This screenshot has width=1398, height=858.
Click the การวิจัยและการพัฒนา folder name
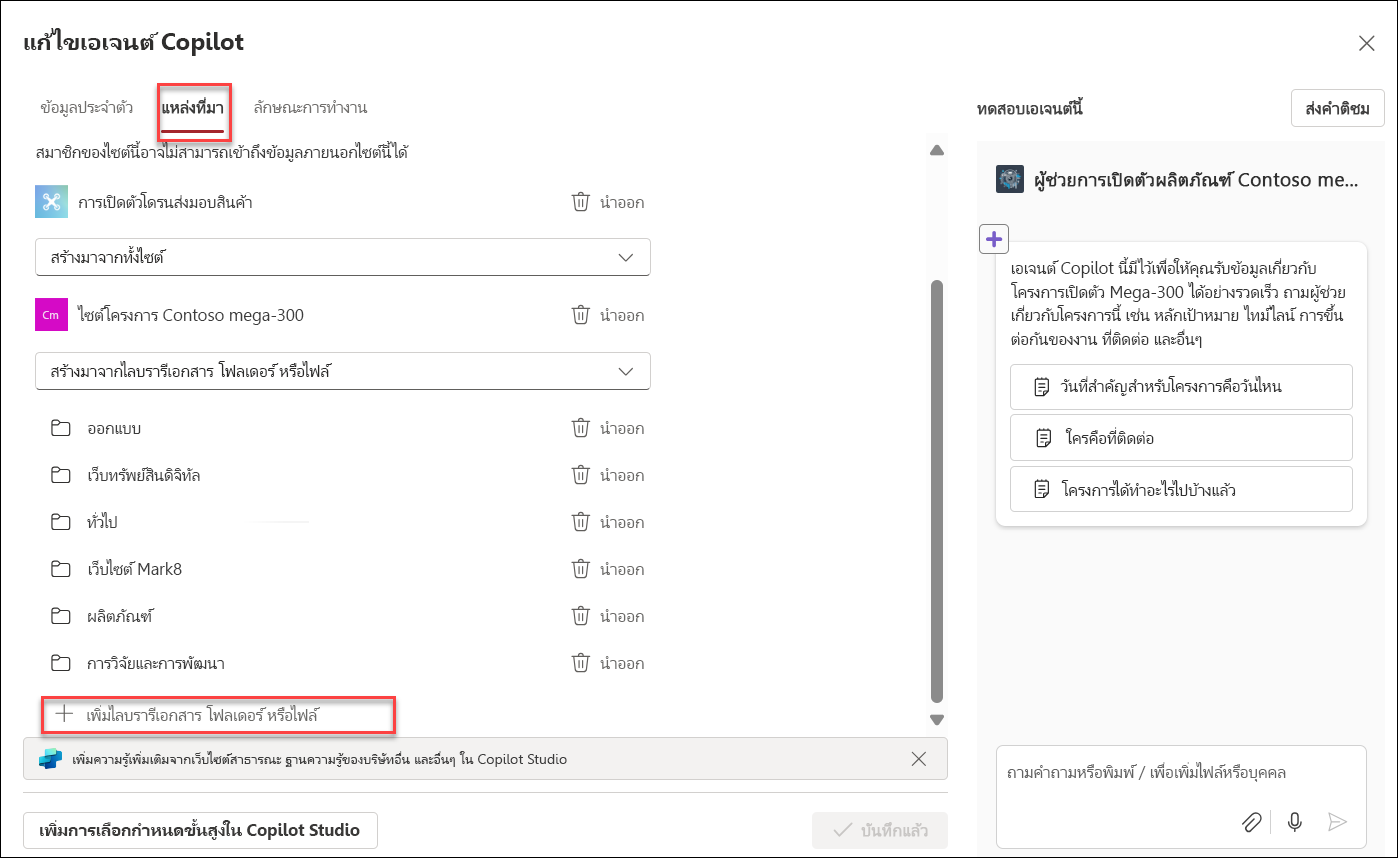(x=155, y=663)
